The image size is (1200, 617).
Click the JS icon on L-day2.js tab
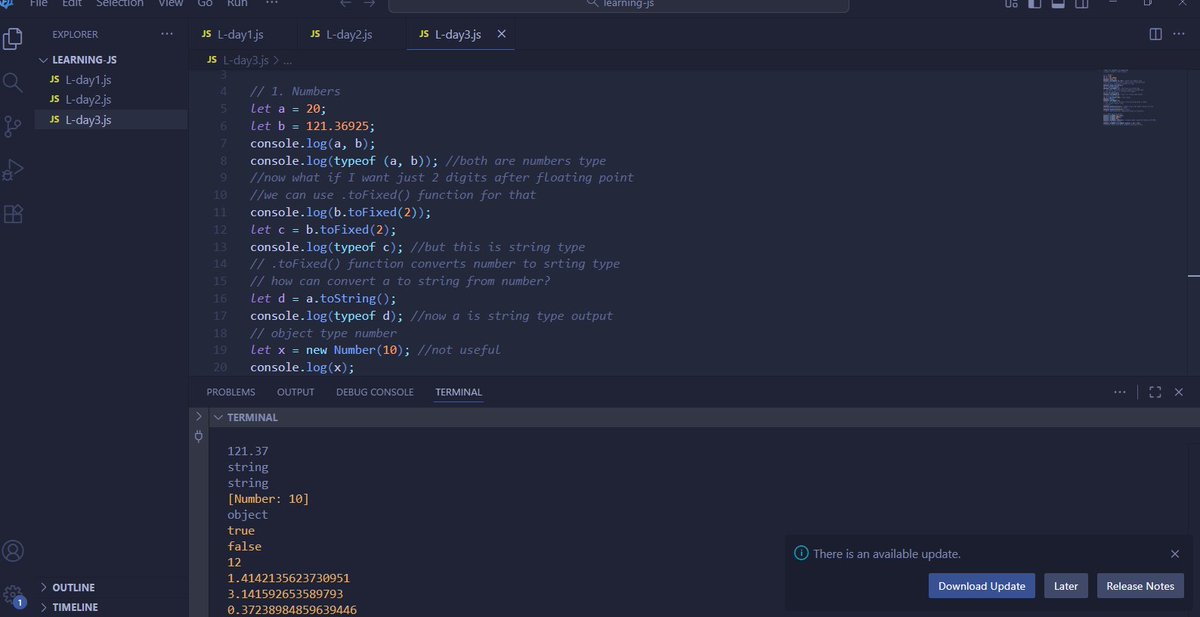[316, 34]
